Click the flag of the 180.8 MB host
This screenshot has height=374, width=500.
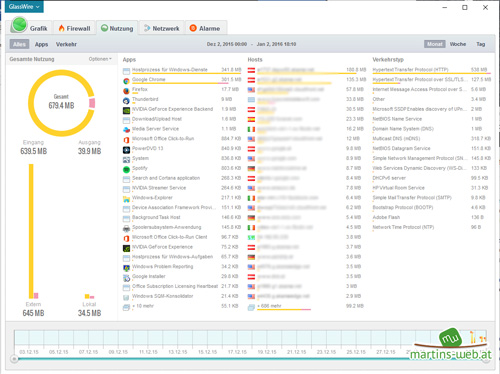tap(251, 70)
